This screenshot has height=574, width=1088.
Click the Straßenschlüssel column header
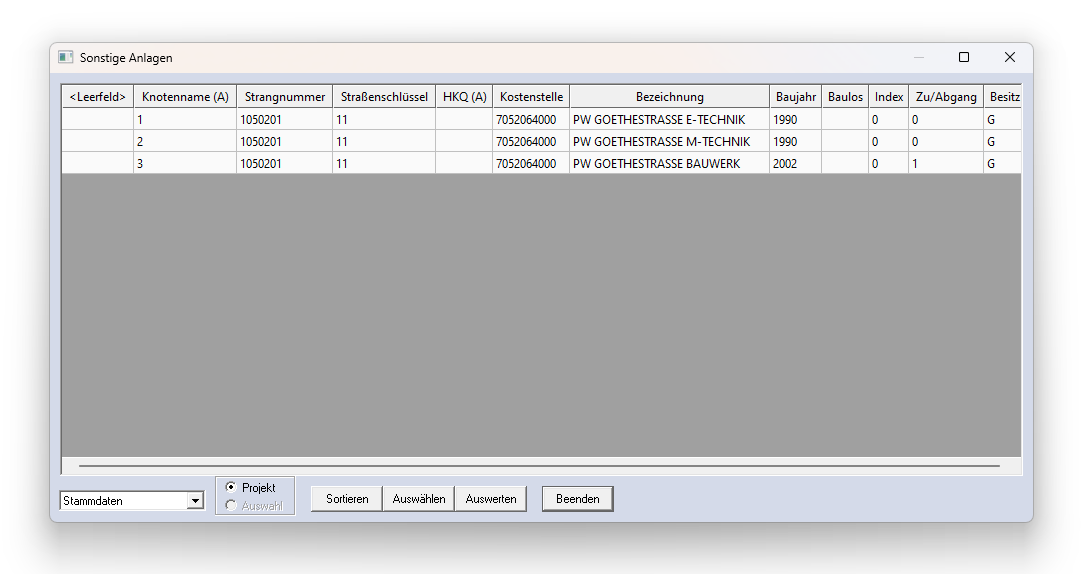click(x=384, y=97)
